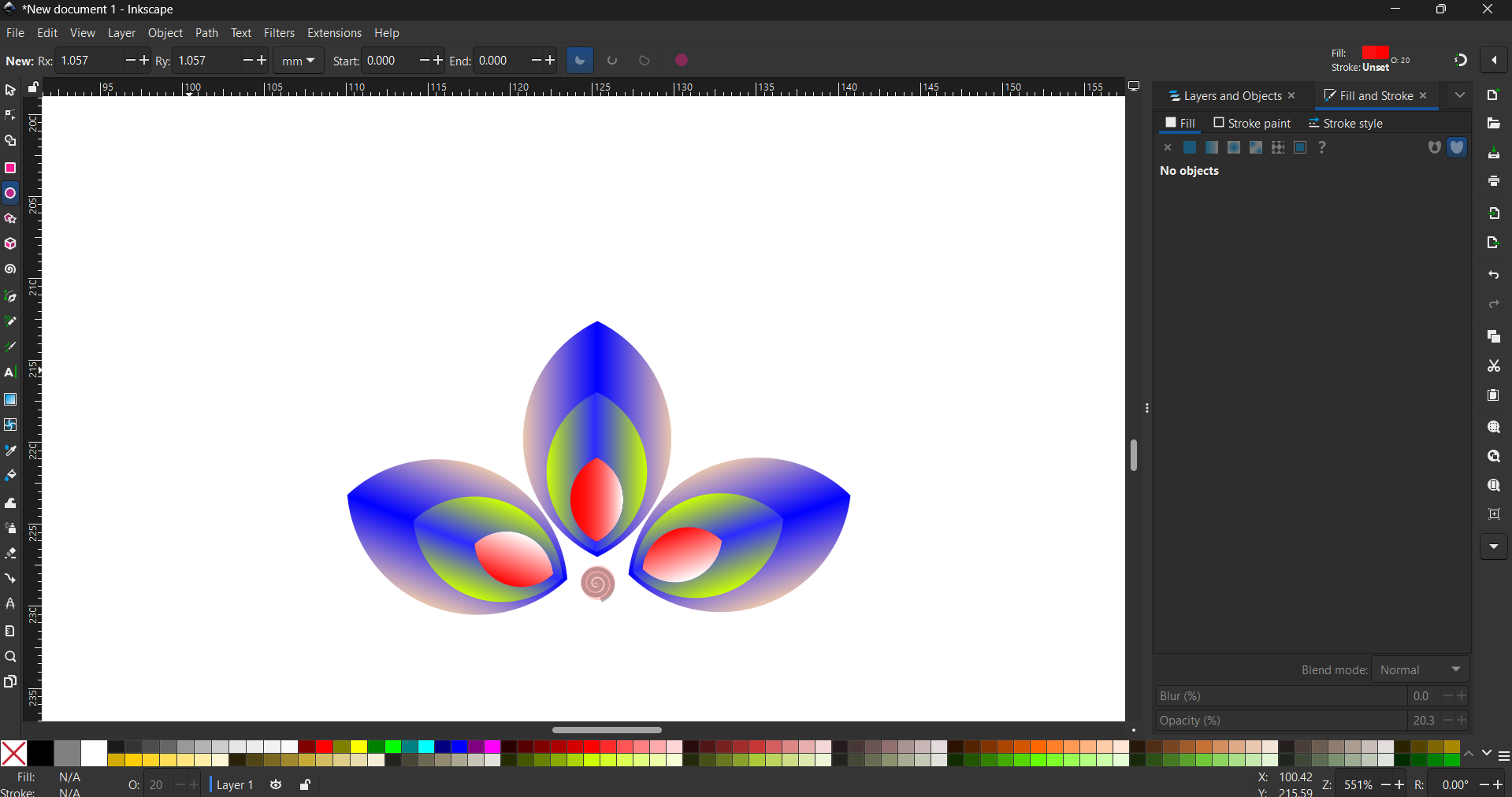Screen dimensions: 1512x797
Task: Click the Print document icon
Action: click(x=1493, y=181)
